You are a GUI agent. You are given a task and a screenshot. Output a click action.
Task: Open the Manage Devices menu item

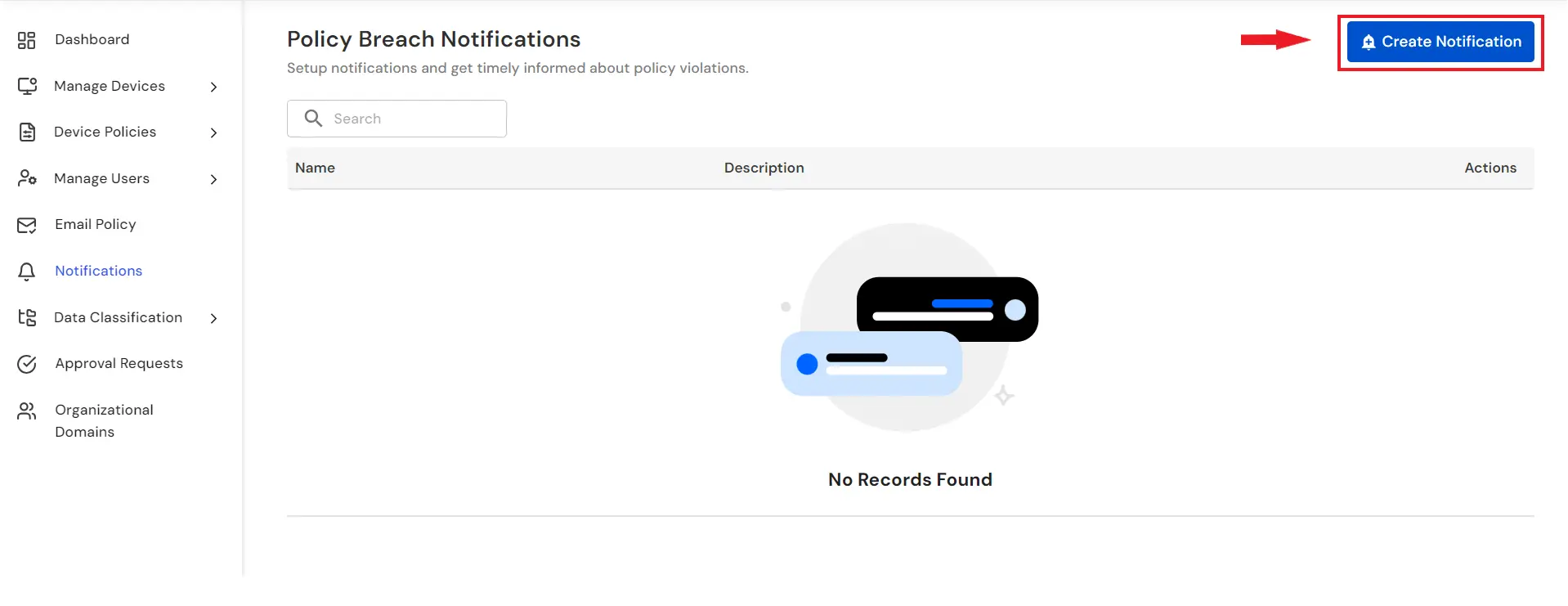110,86
